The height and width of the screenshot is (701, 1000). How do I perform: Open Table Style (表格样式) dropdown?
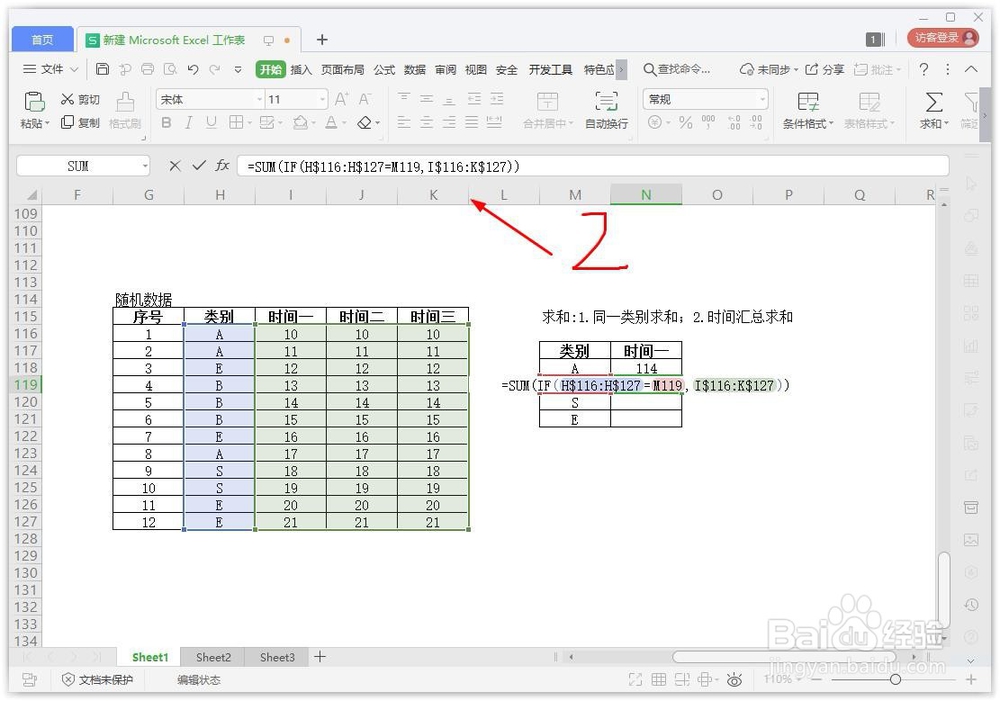pyautogui.click(x=869, y=110)
